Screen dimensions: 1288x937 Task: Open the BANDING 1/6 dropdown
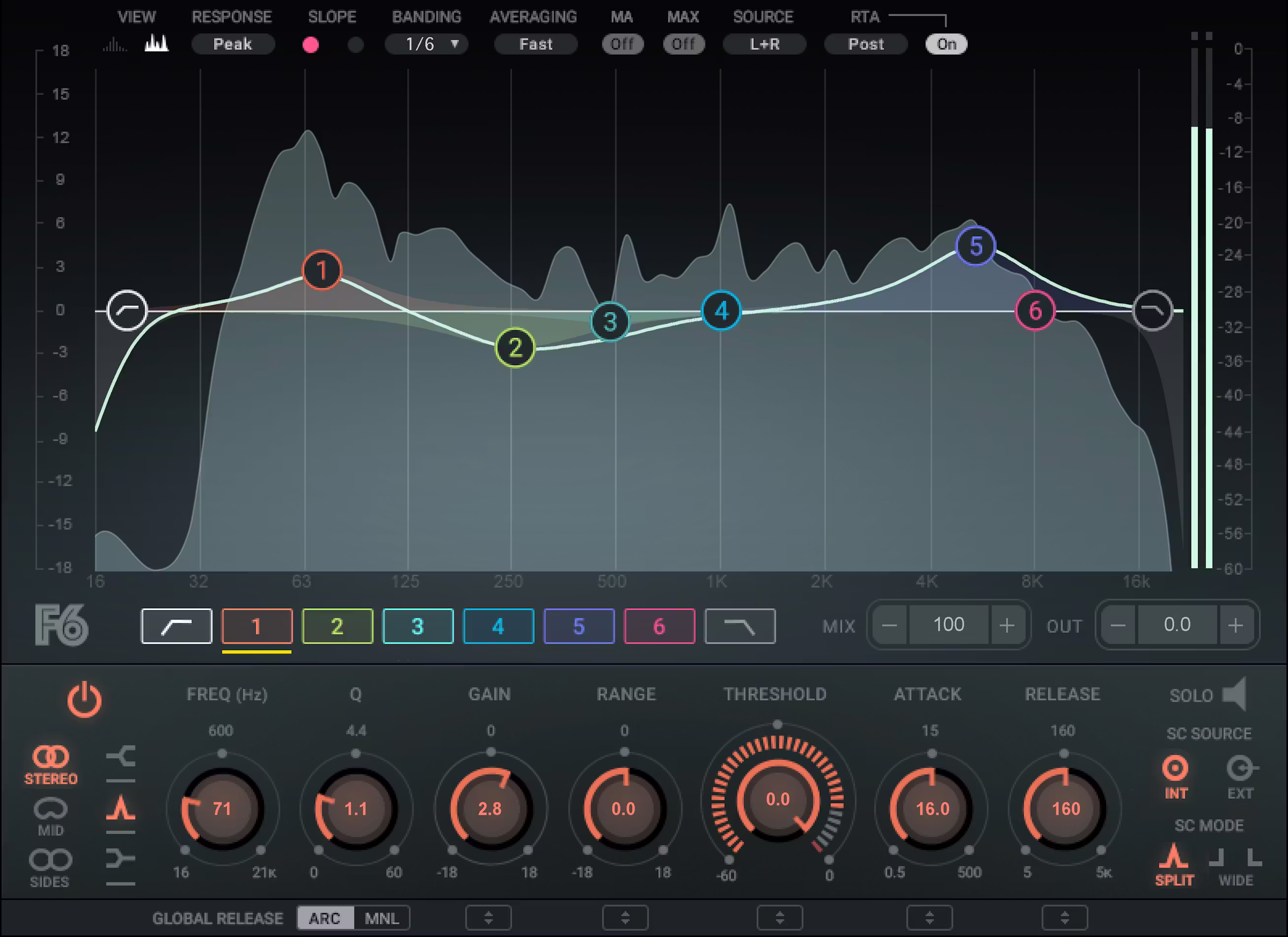click(x=427, y=44)
